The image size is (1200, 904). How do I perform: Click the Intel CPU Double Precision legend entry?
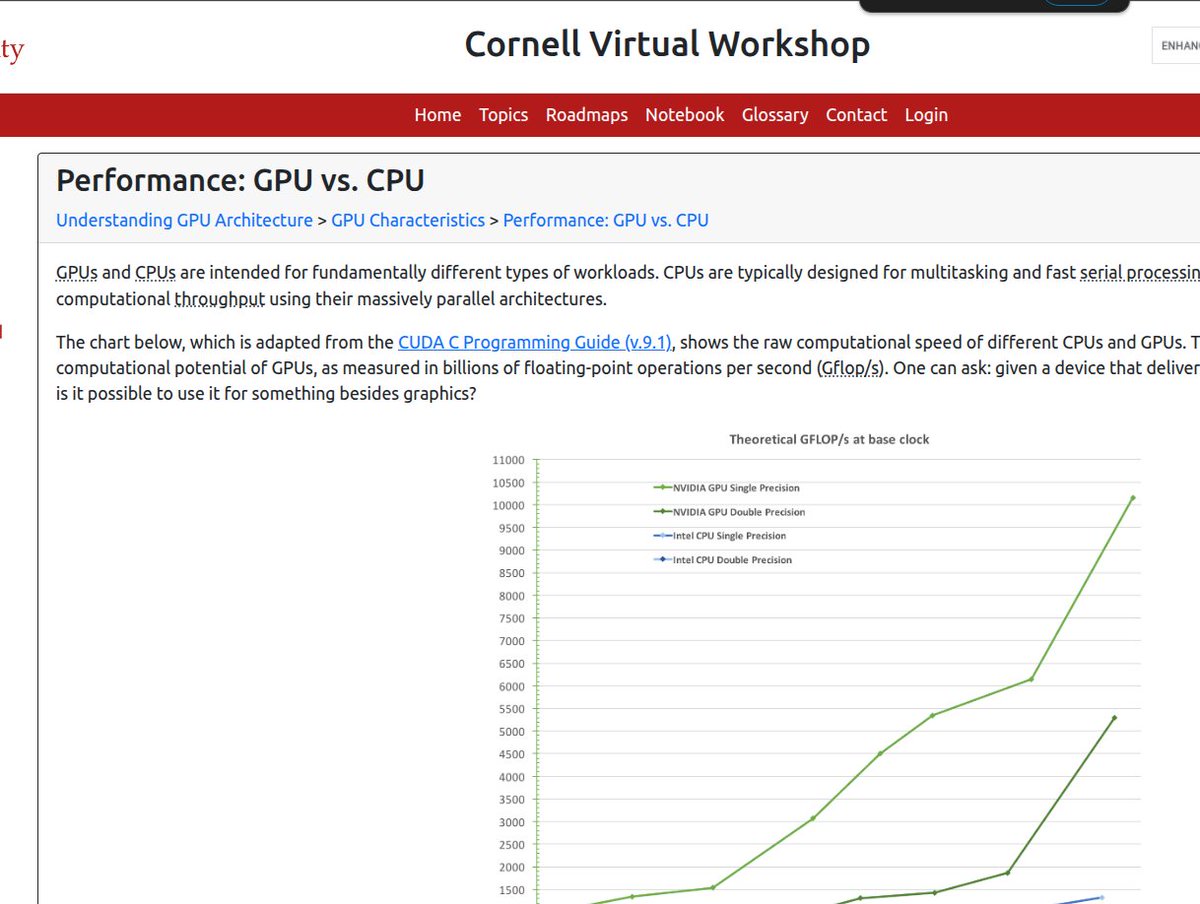pos(723,560)
